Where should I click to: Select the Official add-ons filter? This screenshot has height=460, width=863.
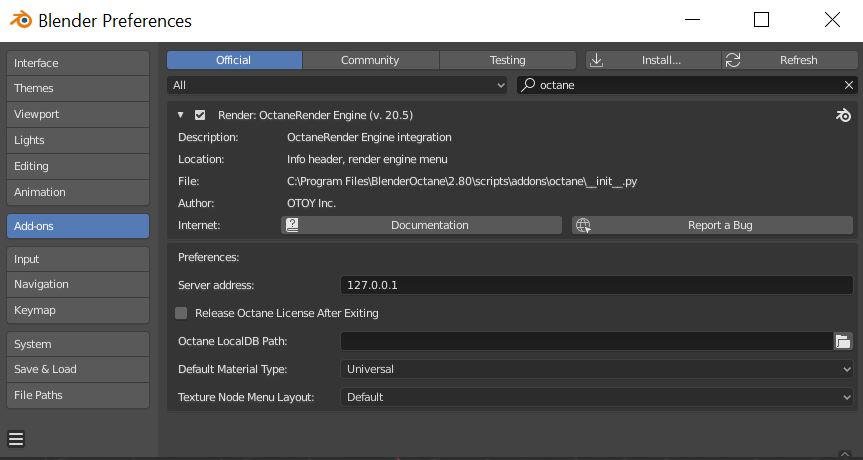tap(234, 60)
